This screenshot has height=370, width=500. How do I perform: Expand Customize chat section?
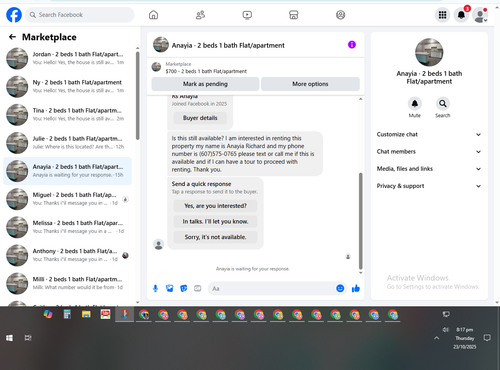pos(429,134)
